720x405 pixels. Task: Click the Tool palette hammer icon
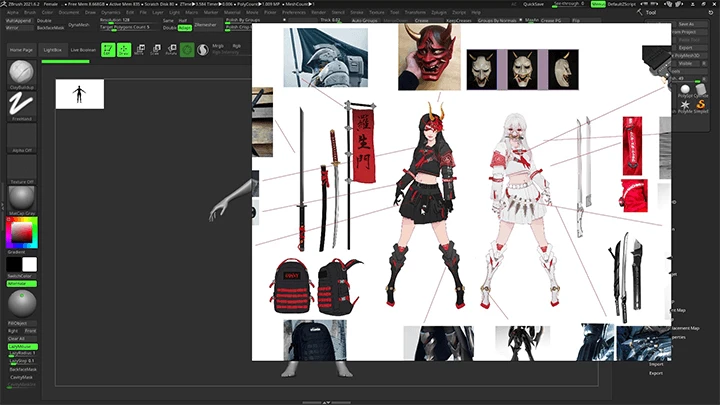tap(640, 12)
